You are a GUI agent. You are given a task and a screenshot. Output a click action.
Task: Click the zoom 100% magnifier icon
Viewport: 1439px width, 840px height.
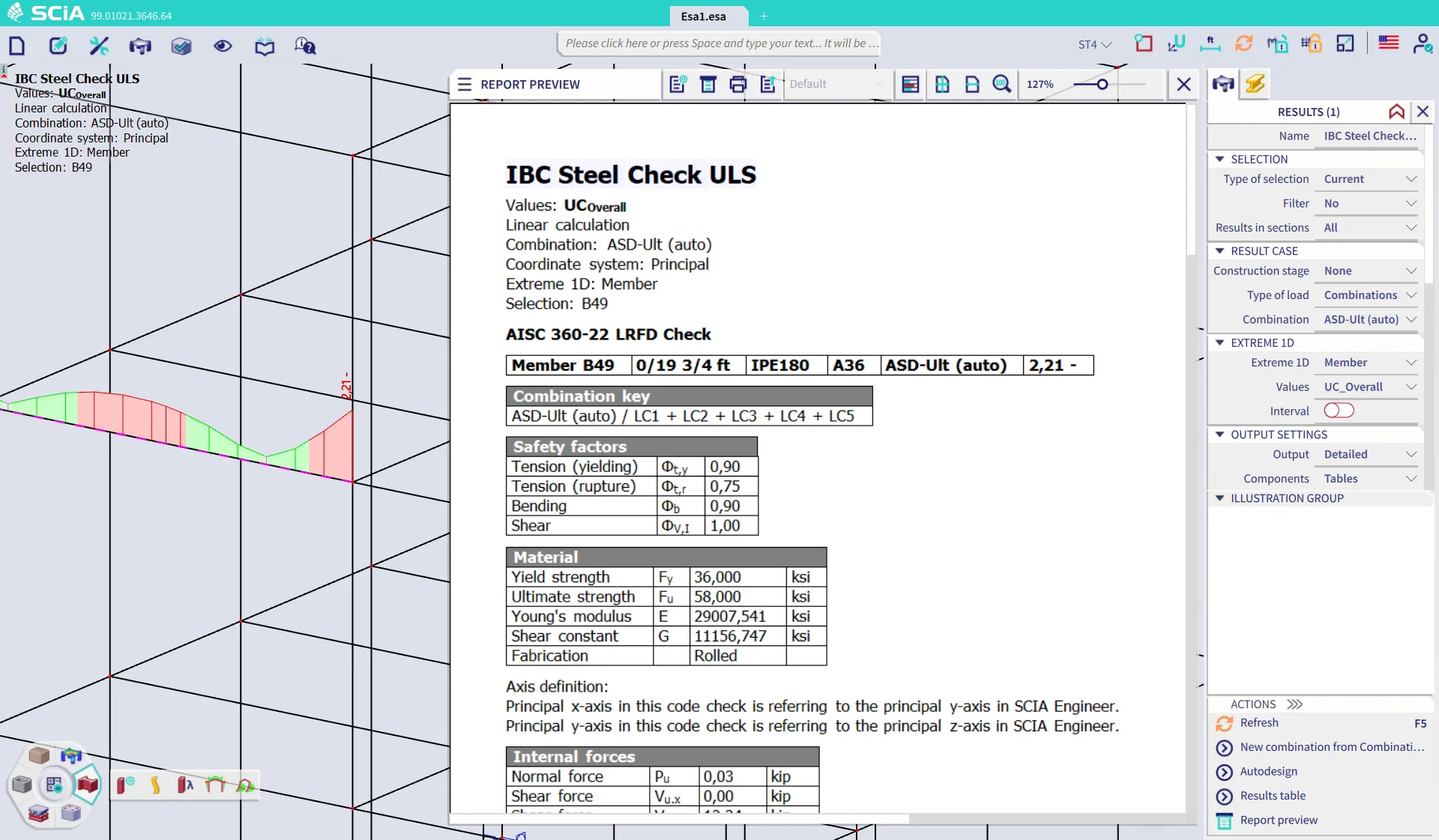tap(1002, 84)
